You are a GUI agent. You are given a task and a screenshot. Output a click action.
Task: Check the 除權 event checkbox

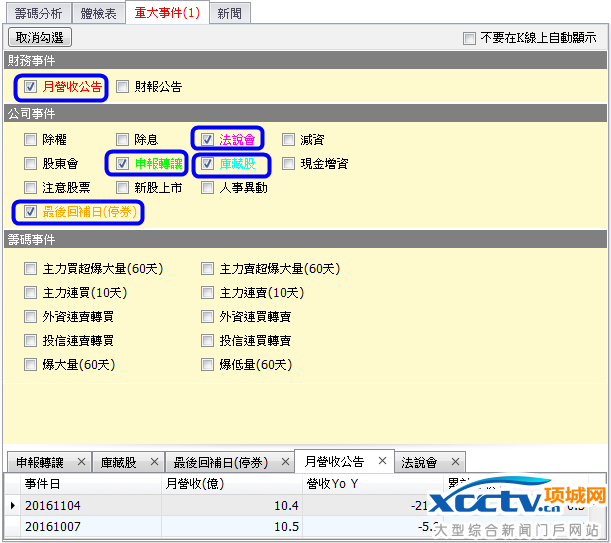point(30,139)
